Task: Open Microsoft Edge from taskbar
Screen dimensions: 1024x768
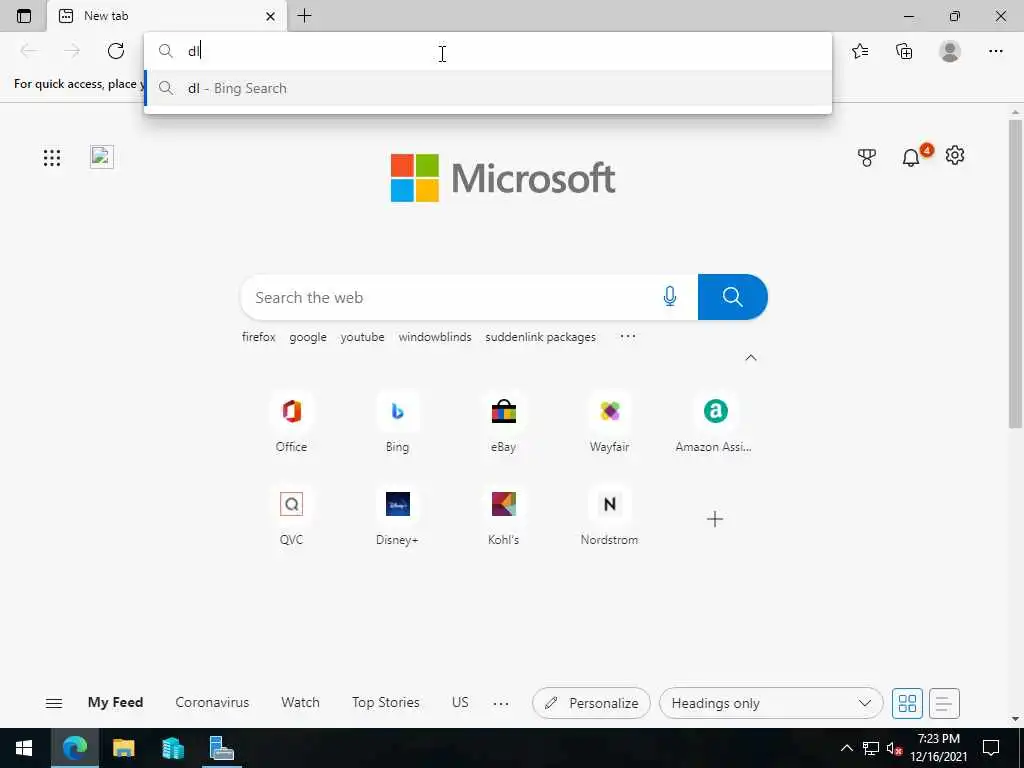Action: (x=74, y=748)
